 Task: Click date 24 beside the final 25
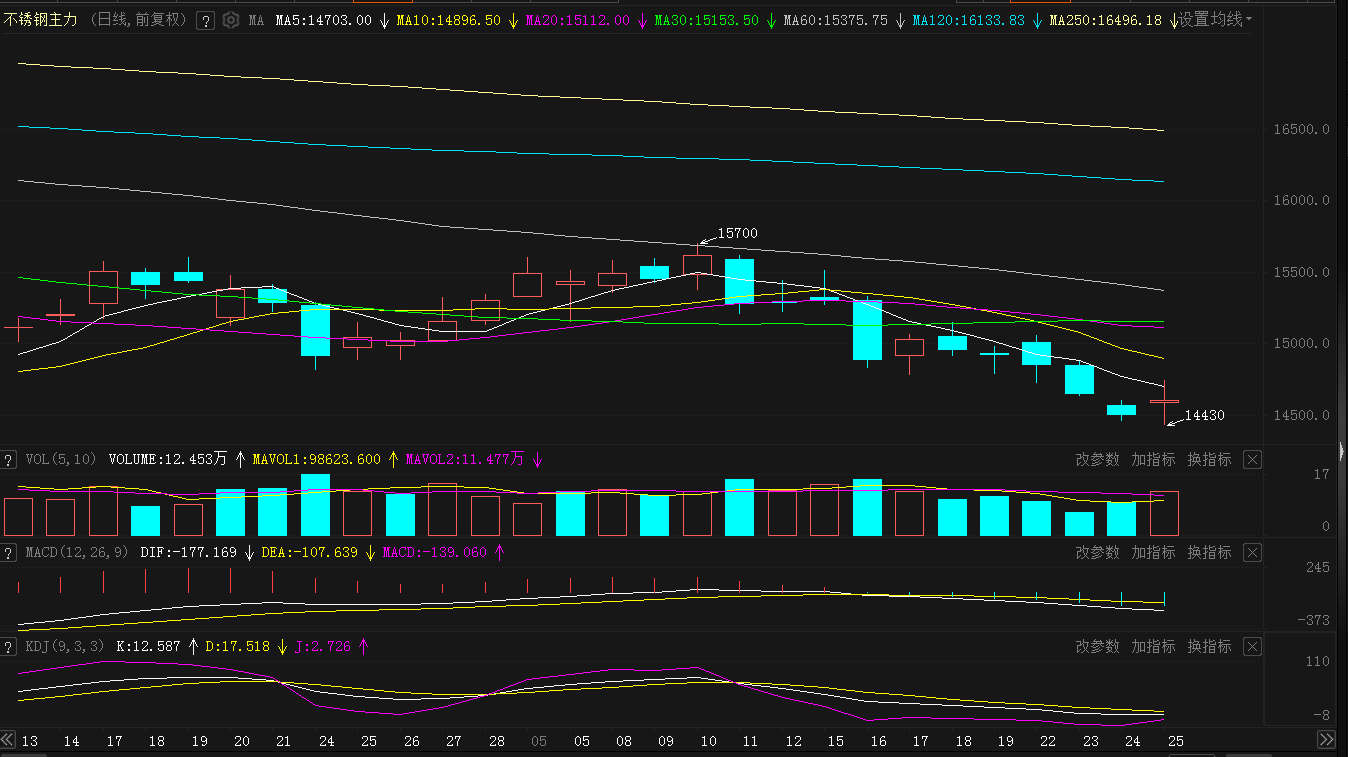pyautogui.click(x=1133, y=741)
